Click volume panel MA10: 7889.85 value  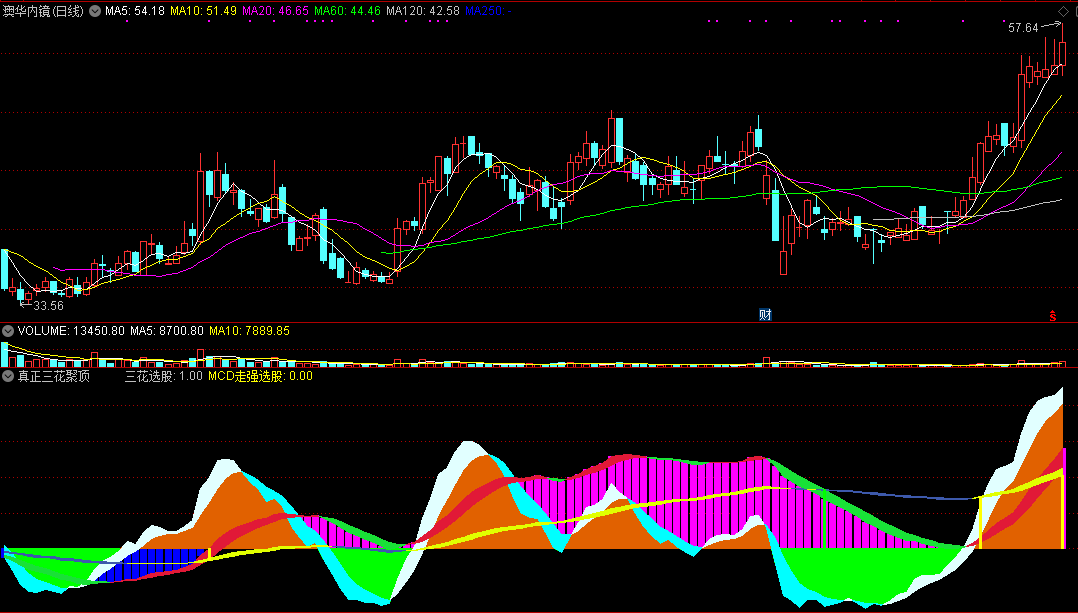tap(250, 331)
